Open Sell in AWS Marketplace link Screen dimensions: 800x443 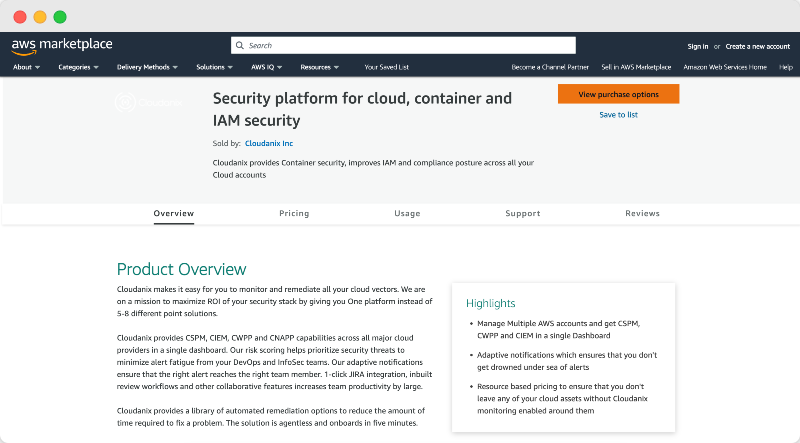click(x=636, y=67)
